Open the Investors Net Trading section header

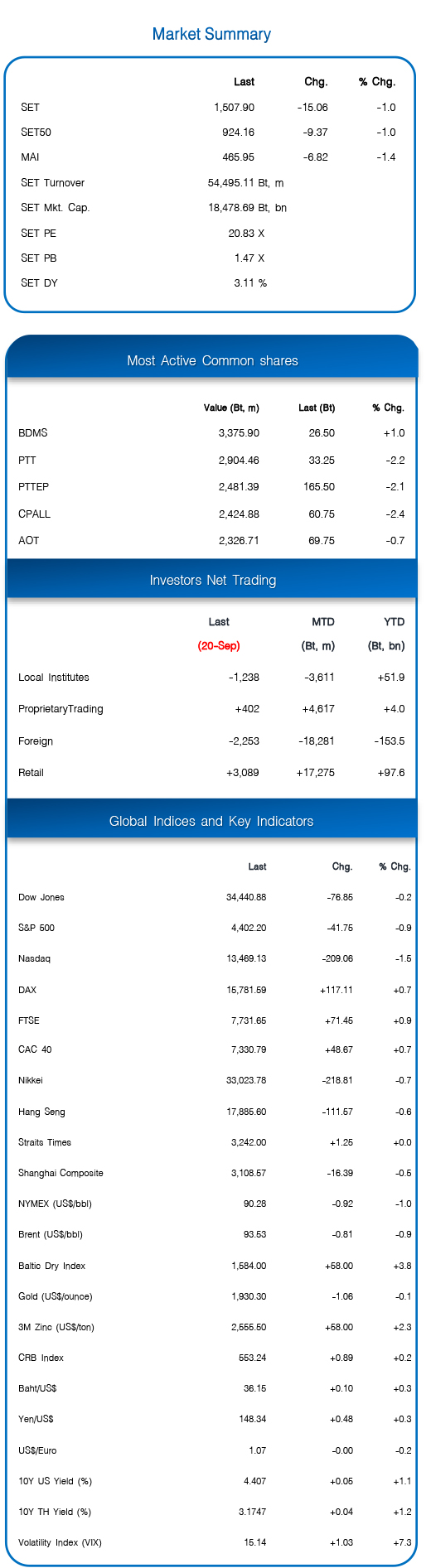coord(212,580)
